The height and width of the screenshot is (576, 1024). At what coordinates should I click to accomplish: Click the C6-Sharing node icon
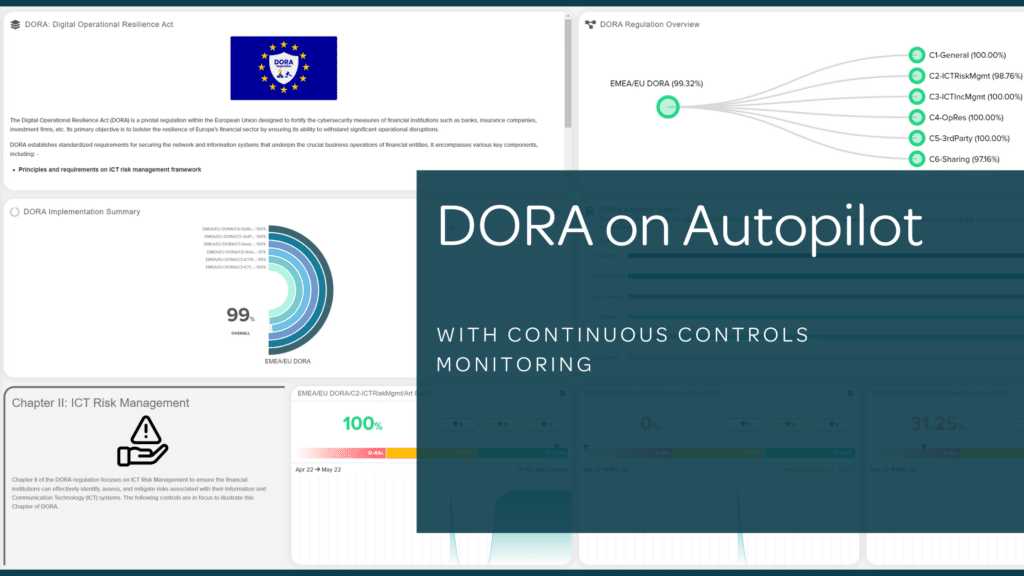[916, 158]
